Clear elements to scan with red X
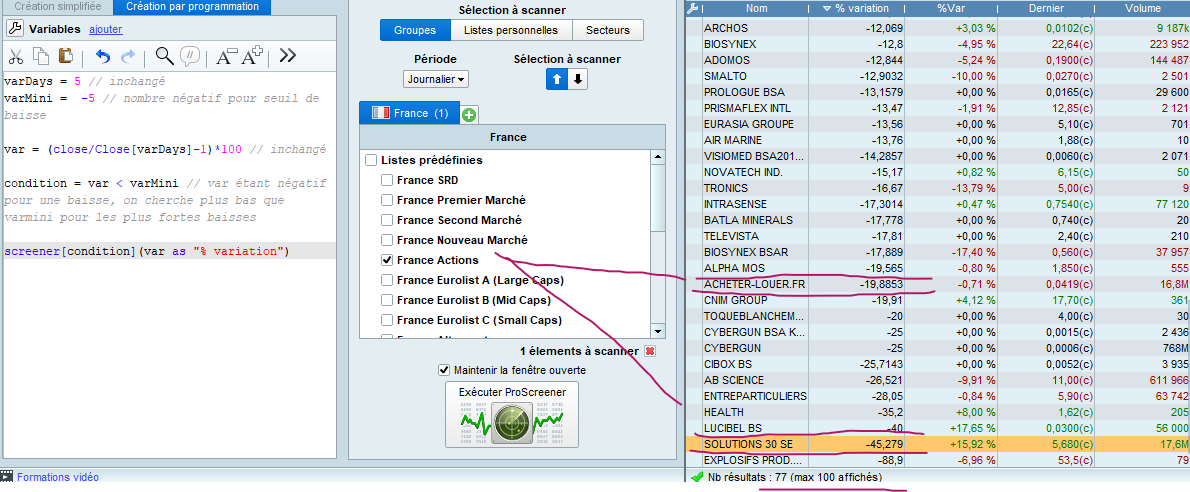 [649, 352]
